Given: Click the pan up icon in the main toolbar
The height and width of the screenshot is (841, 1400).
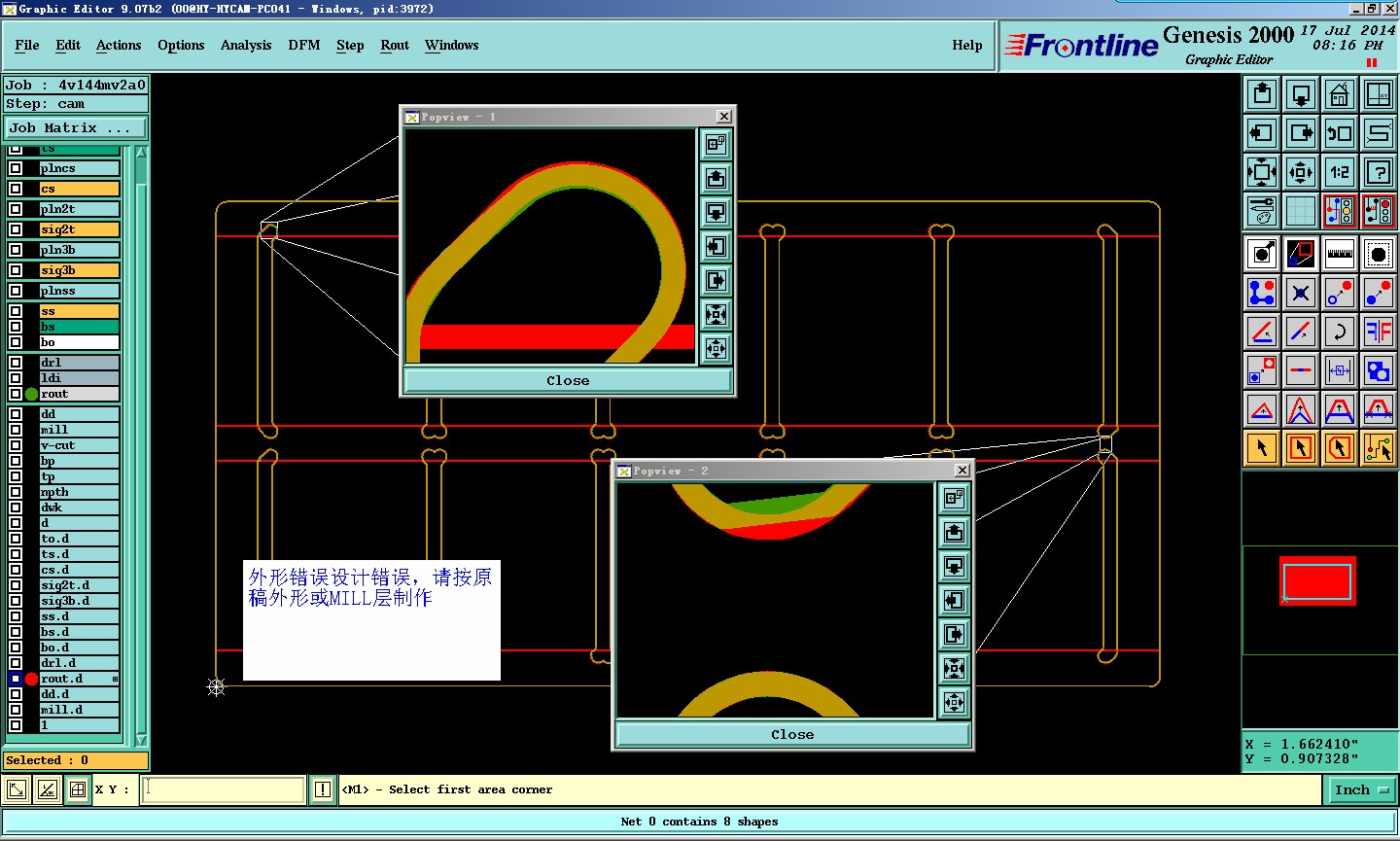Looking at the screenshot, I should click(x=1262, y=94).
